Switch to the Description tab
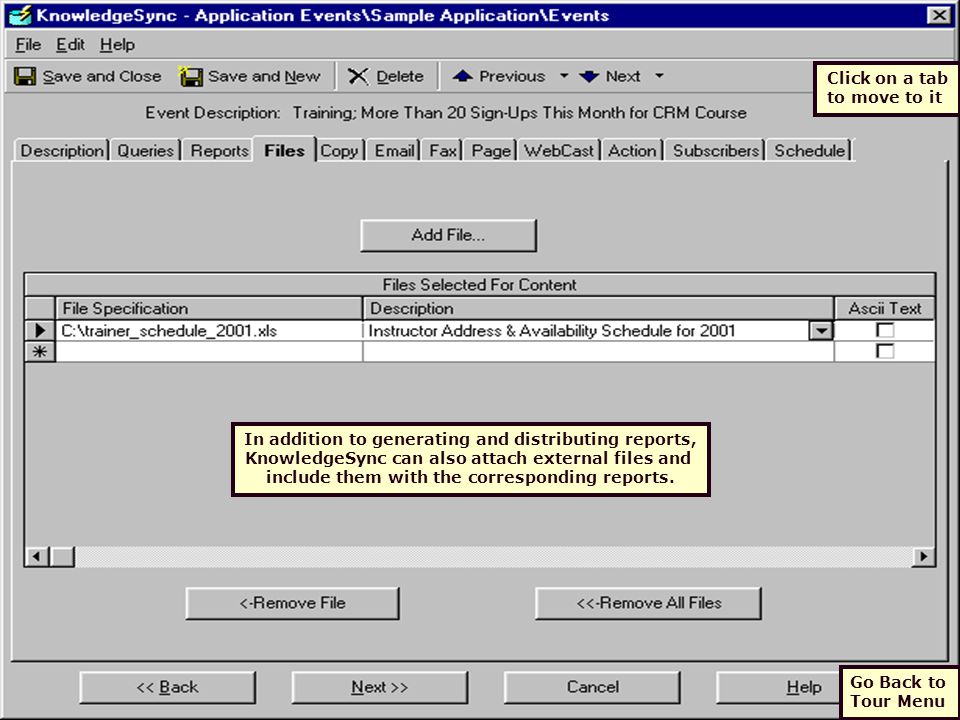This screenshot has width=960, height=720. [62, 151]
